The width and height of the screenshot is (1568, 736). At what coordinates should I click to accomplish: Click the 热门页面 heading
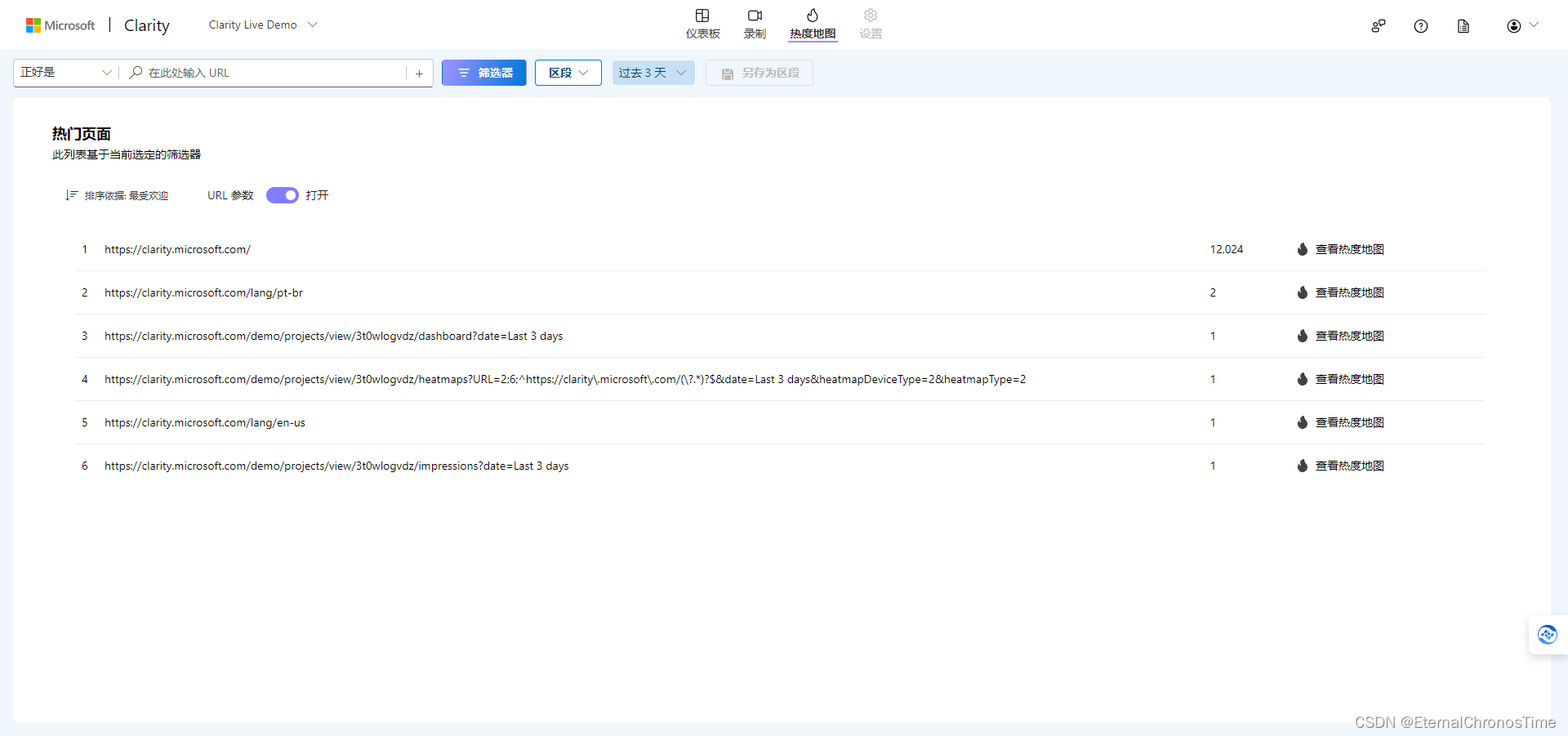click(x=82, y=134)
